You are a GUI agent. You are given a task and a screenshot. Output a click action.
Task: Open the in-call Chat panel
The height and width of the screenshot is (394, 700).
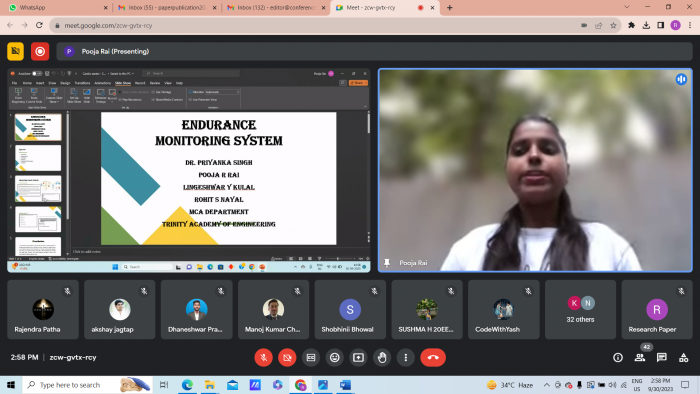tap(661, 357)
